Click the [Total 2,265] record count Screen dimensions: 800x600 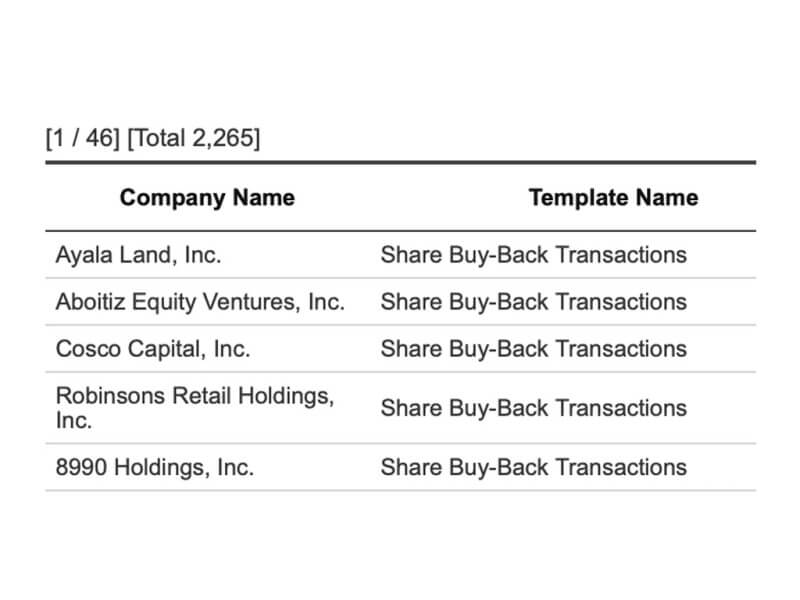[x=193, y=138]
